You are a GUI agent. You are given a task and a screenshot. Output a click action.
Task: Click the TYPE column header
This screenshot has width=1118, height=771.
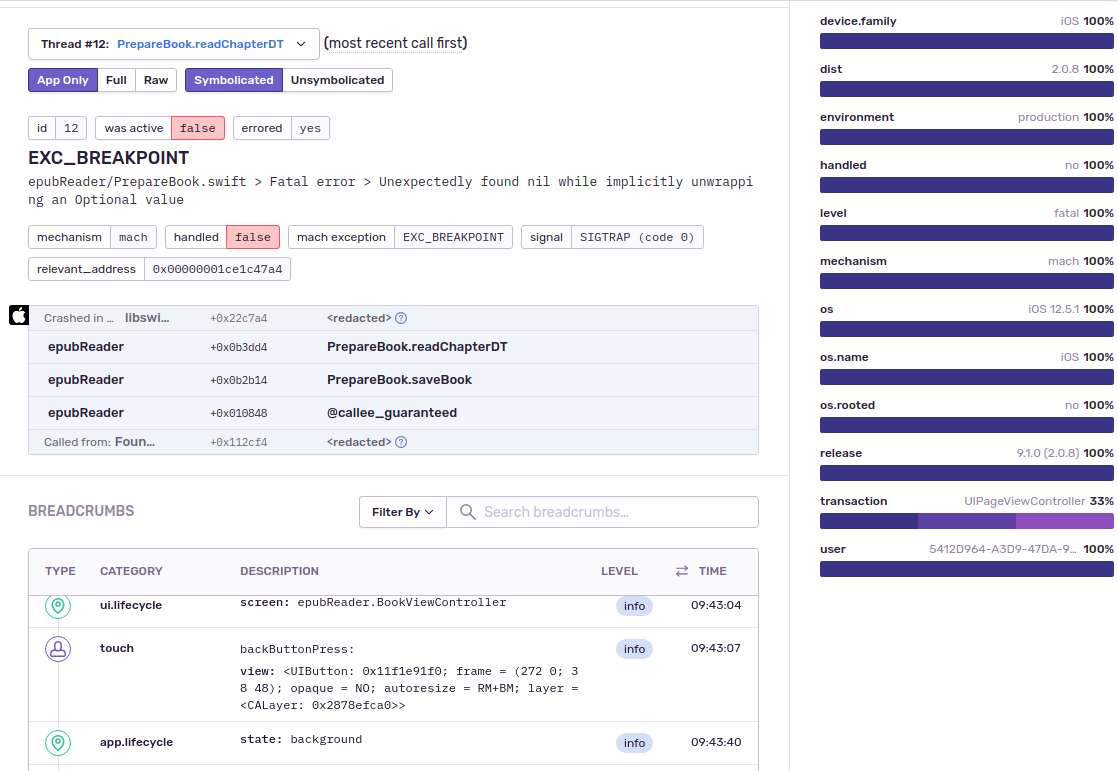point(60,571)
